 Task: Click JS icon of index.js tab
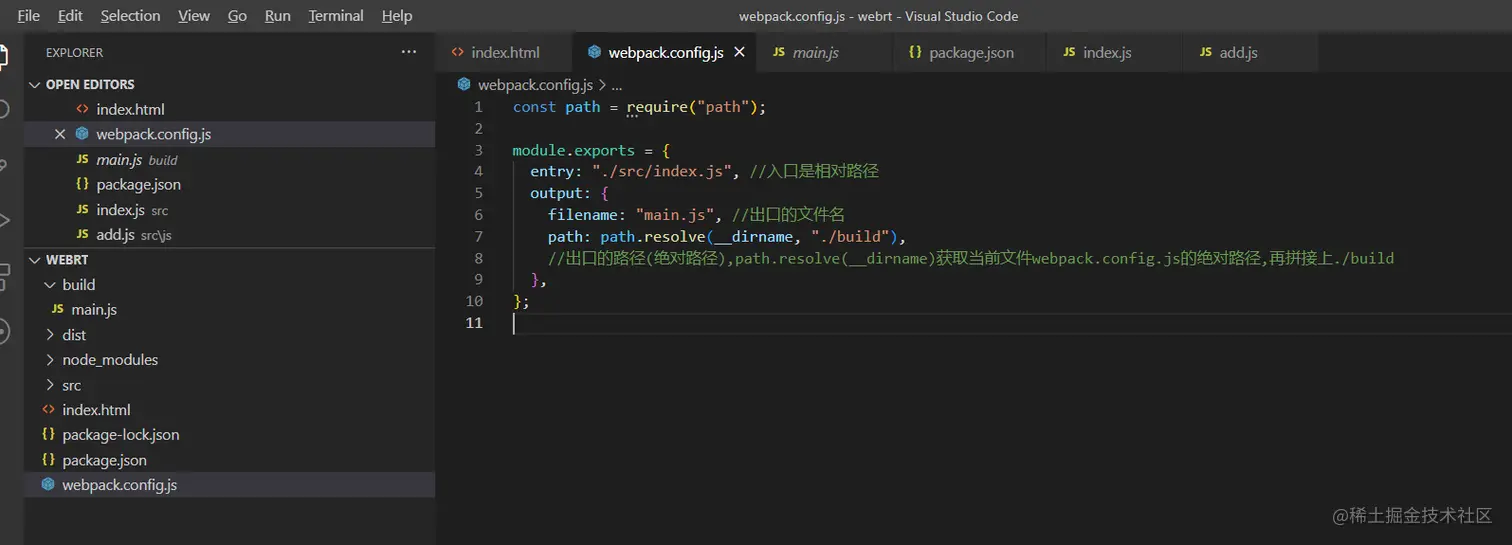pyautogui.click(x=1069, y=52)
